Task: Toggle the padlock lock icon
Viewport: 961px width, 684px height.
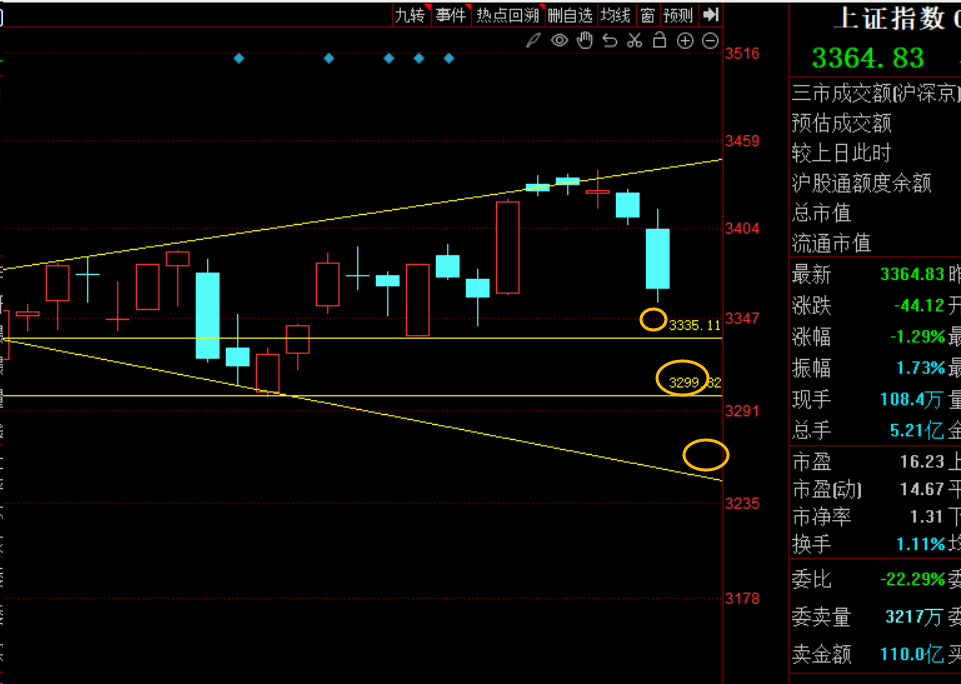Action: coord(659,41)
